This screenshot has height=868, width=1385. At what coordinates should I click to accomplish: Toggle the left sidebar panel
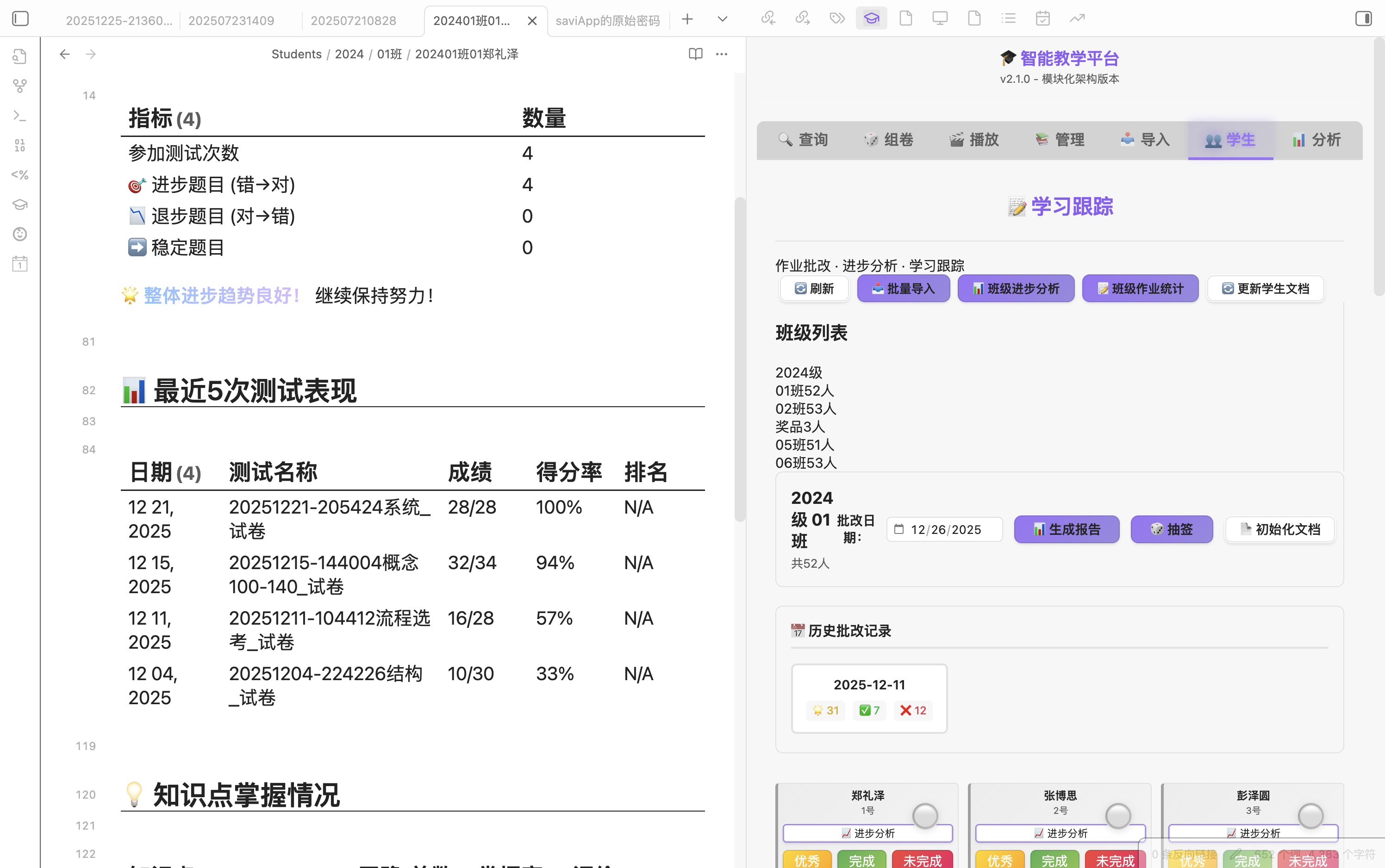click(21, 19)
